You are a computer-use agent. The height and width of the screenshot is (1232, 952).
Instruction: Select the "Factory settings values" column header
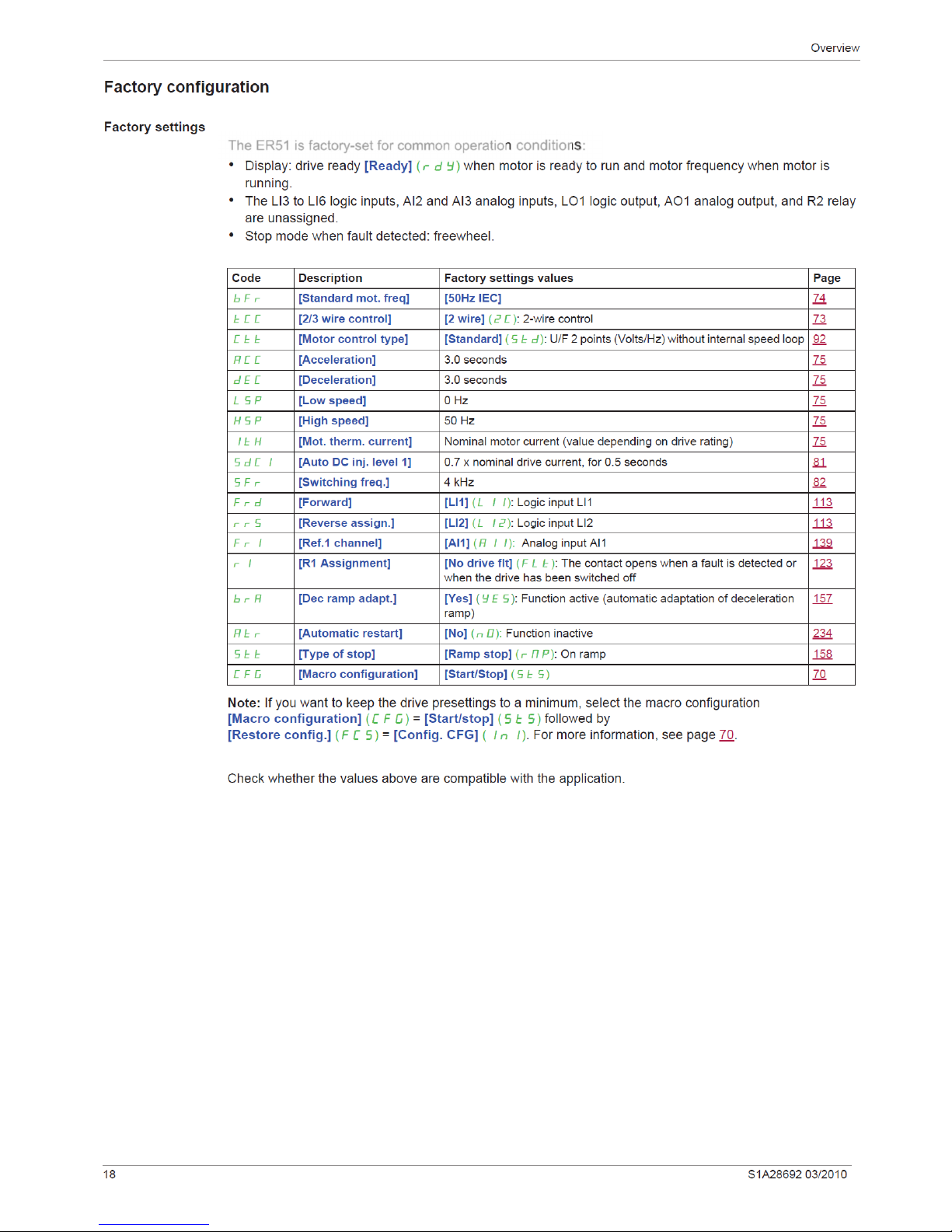point(508,278)
